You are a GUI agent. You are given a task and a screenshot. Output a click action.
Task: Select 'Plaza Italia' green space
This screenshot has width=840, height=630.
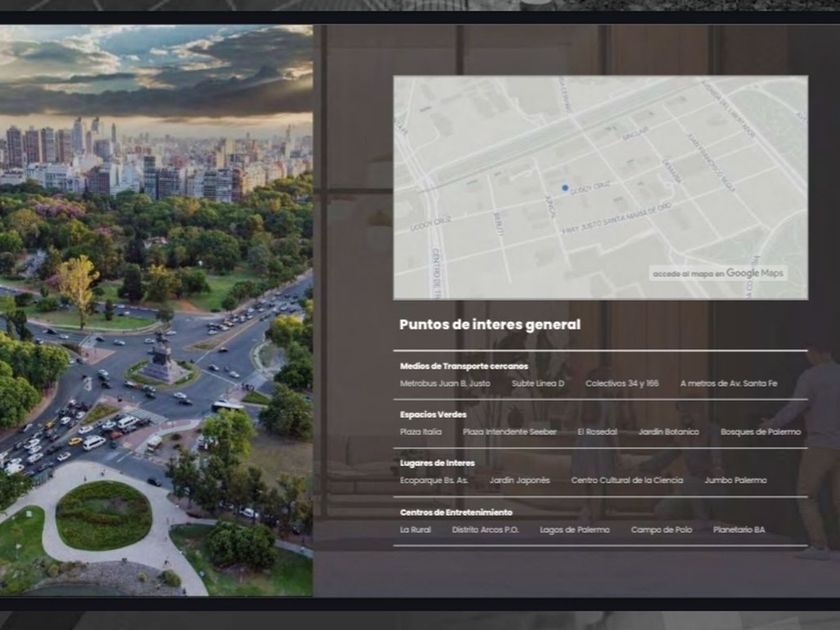420,432
